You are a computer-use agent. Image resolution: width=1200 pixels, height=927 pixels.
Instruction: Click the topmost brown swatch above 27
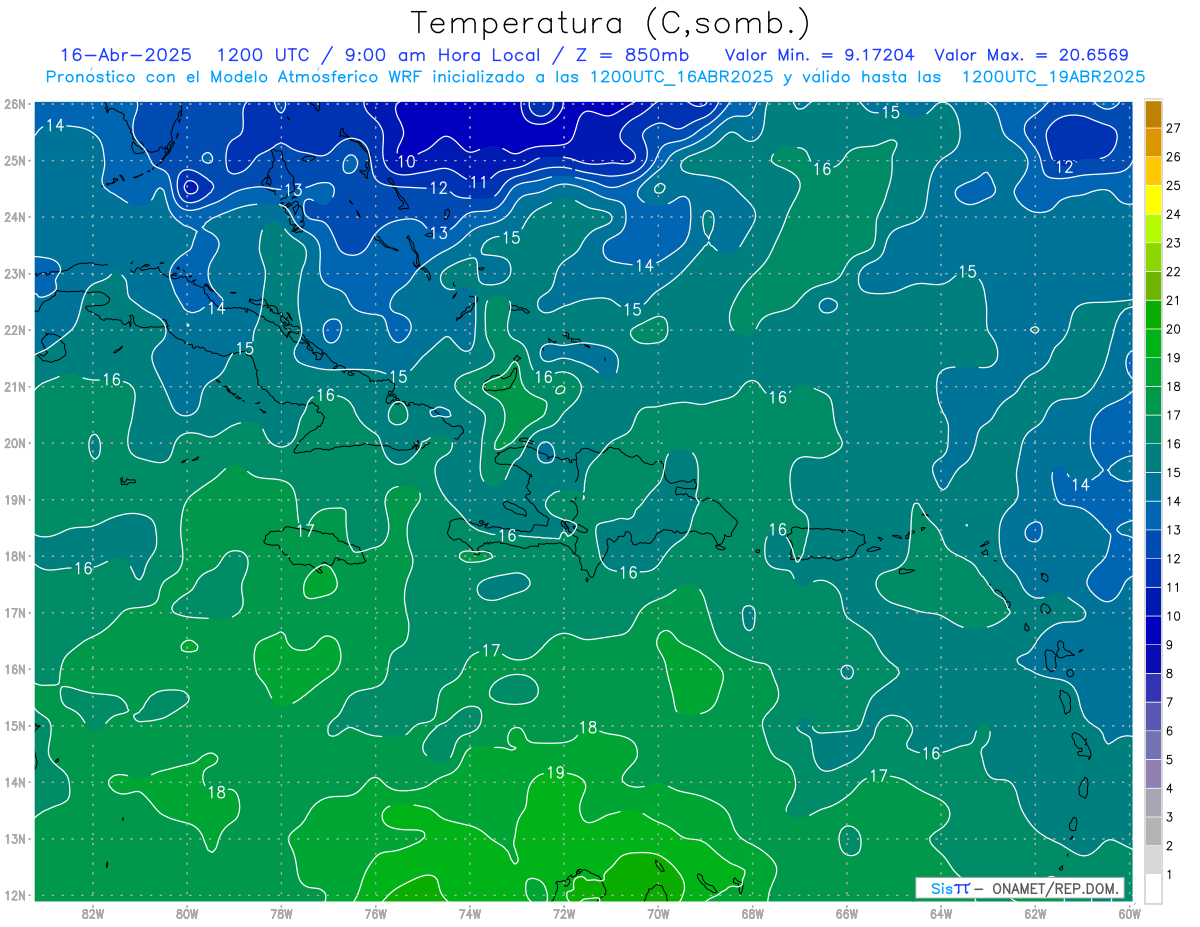tap(1153, 114)
